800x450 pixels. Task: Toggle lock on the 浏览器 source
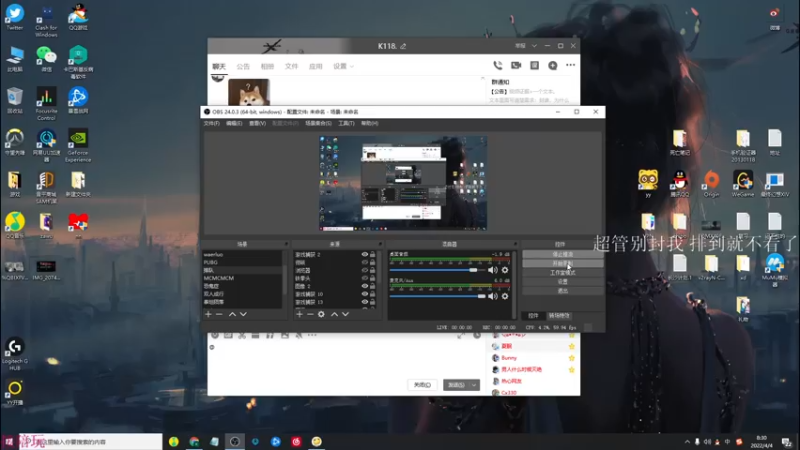[372, 270]
